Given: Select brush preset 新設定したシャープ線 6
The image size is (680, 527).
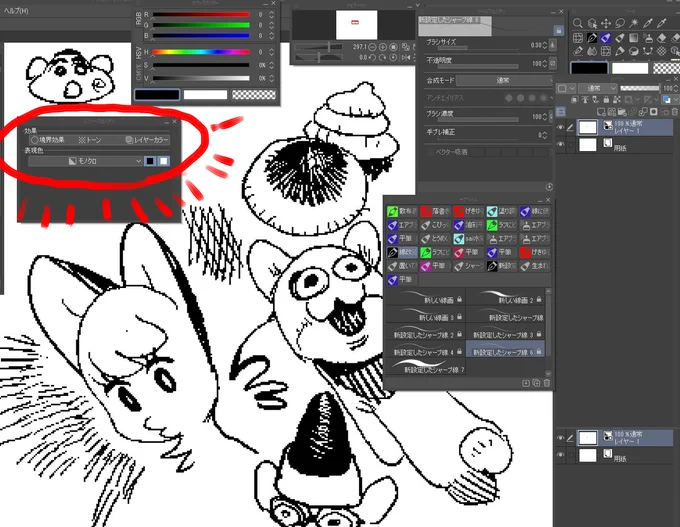Looking at the screenshot, I should pos(505,349).
